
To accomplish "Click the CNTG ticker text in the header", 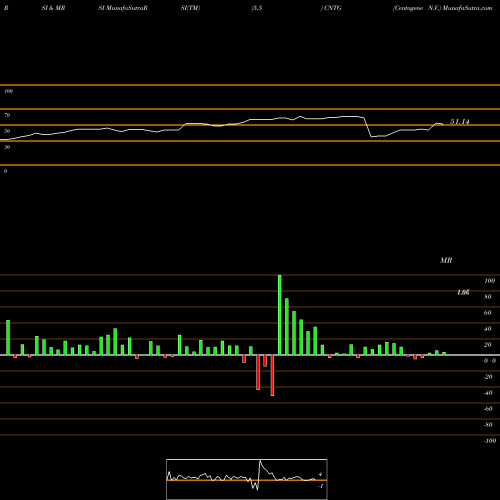I will pyautogui.click(x=333, y=8).
